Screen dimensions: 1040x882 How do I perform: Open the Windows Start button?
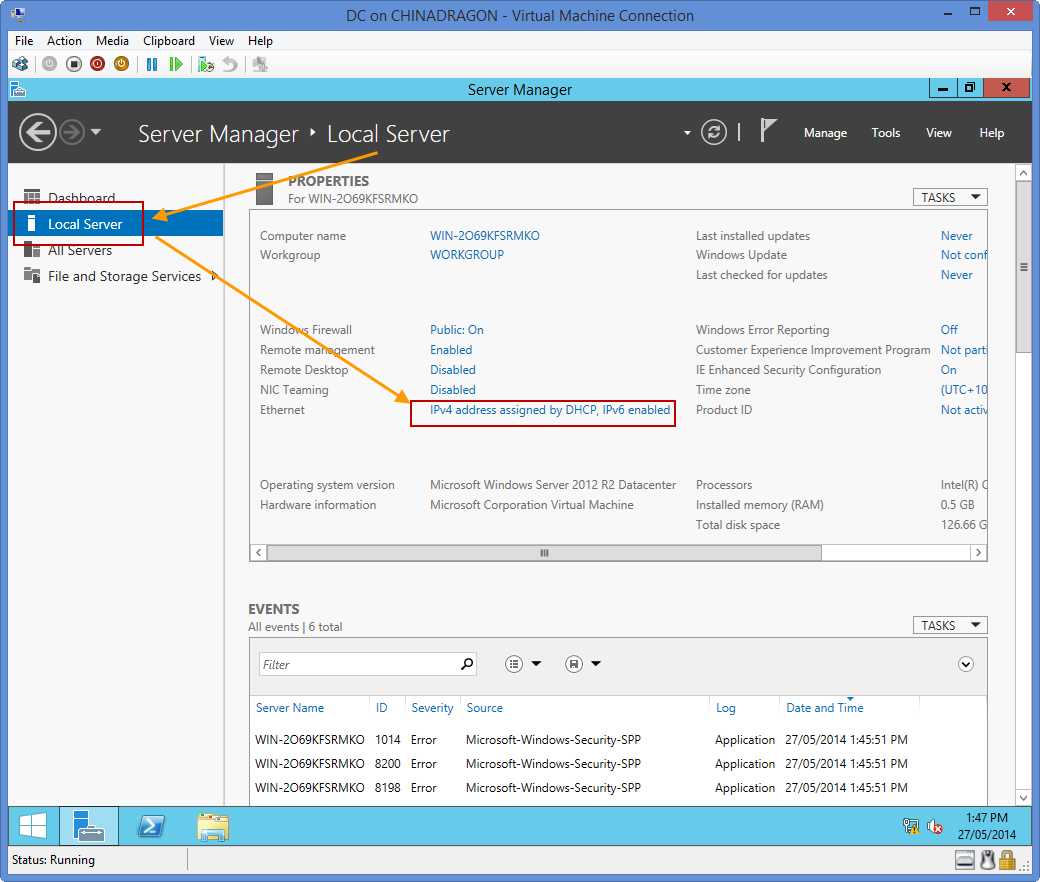pos(33,826)
